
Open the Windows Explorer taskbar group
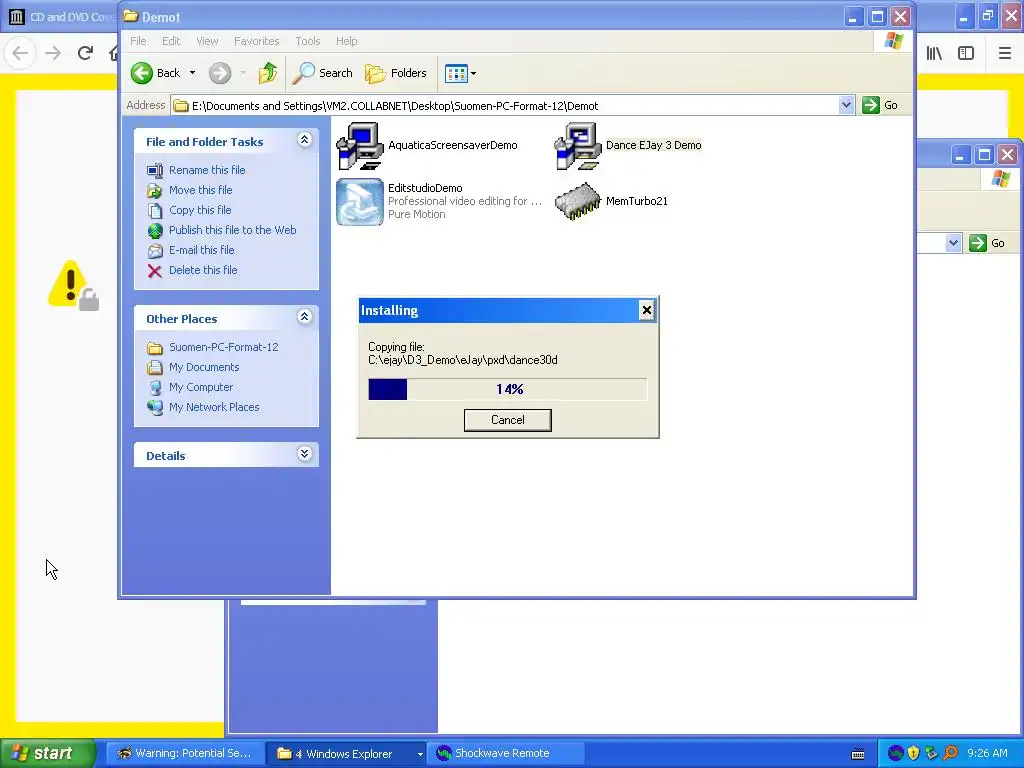(346, 754)
